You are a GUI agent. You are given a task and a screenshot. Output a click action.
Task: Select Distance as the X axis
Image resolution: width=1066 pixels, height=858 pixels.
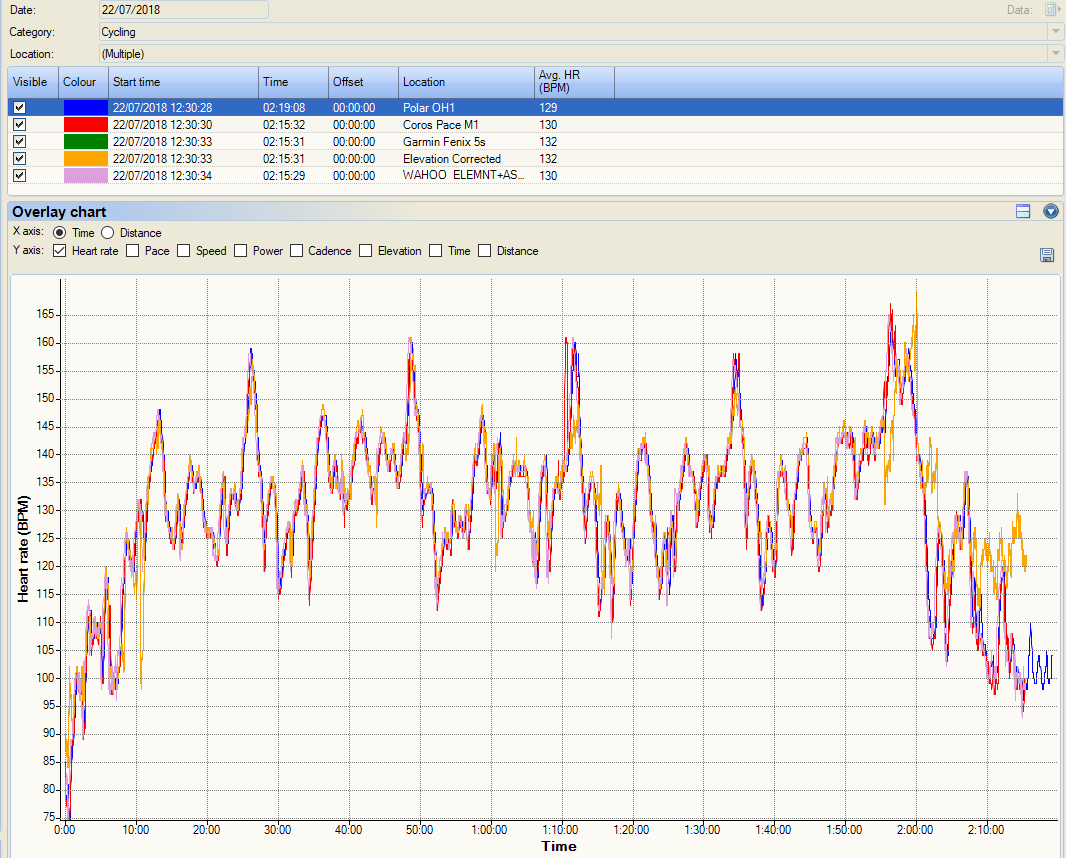click(x=108, y=233)
